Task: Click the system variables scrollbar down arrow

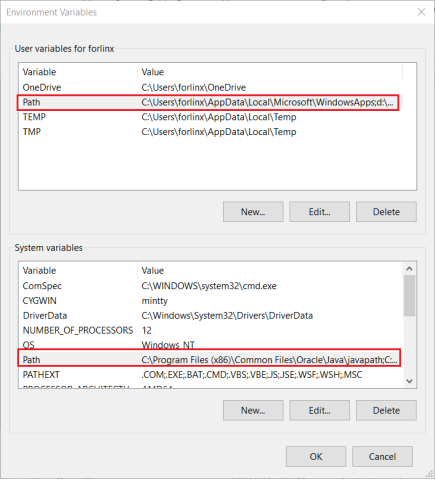Action: (x=410, y=381)
